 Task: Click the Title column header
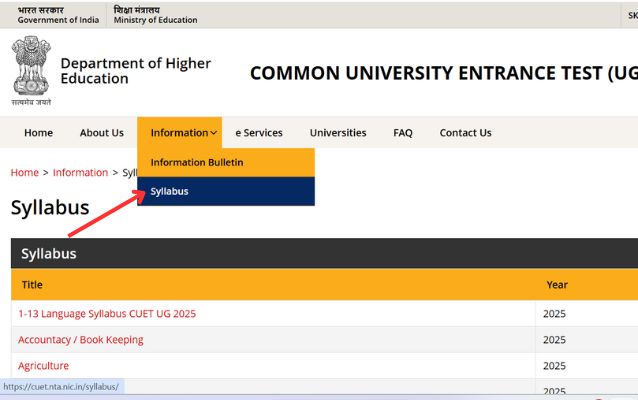tap(32, 285)
